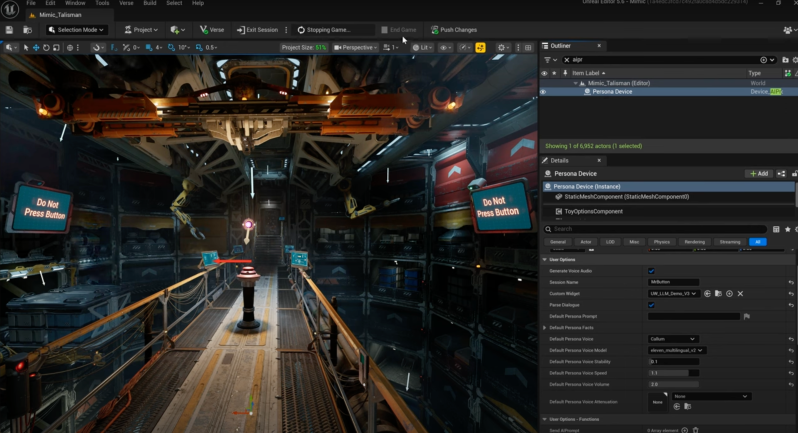The height and width of the screenshot is (433, 798).
Task: Click the Add button in the Details panel
Action: (x=759, y=174)
